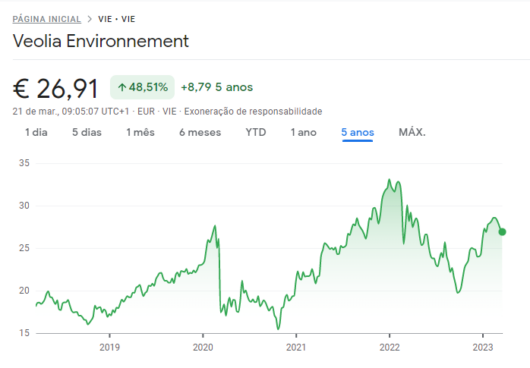Switch chart range to 6 meses
Viewport: 530px width, 368px height.
(x=200, y=132)
